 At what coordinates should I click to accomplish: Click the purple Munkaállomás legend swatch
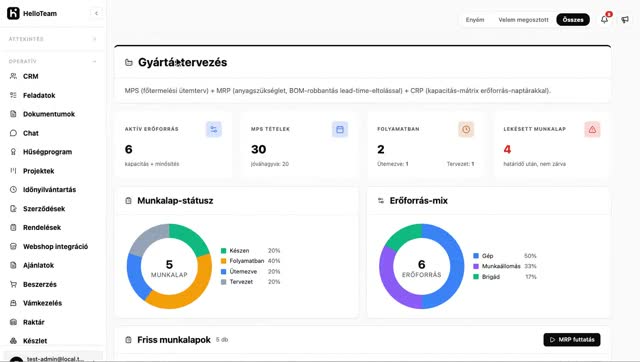point(476,266)
